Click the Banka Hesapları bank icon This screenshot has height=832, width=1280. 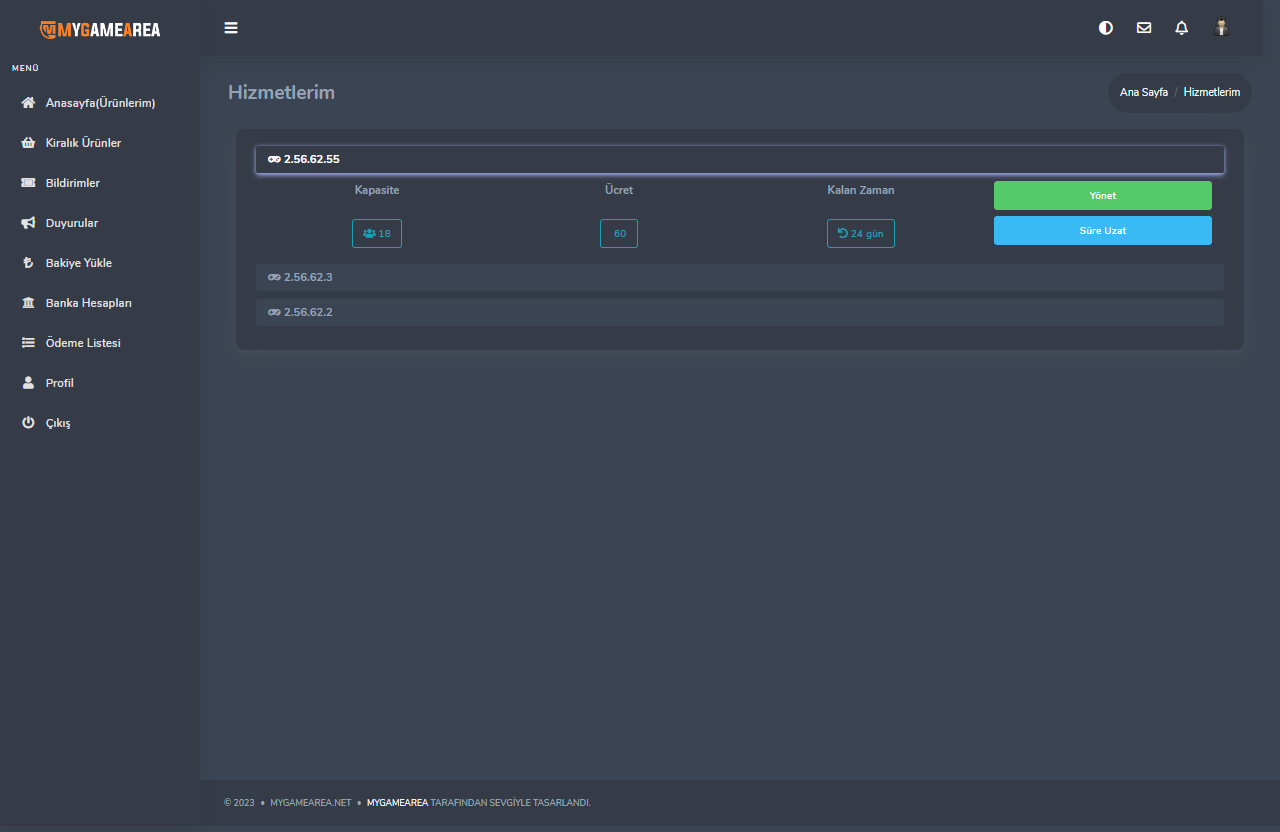[28, 303]
